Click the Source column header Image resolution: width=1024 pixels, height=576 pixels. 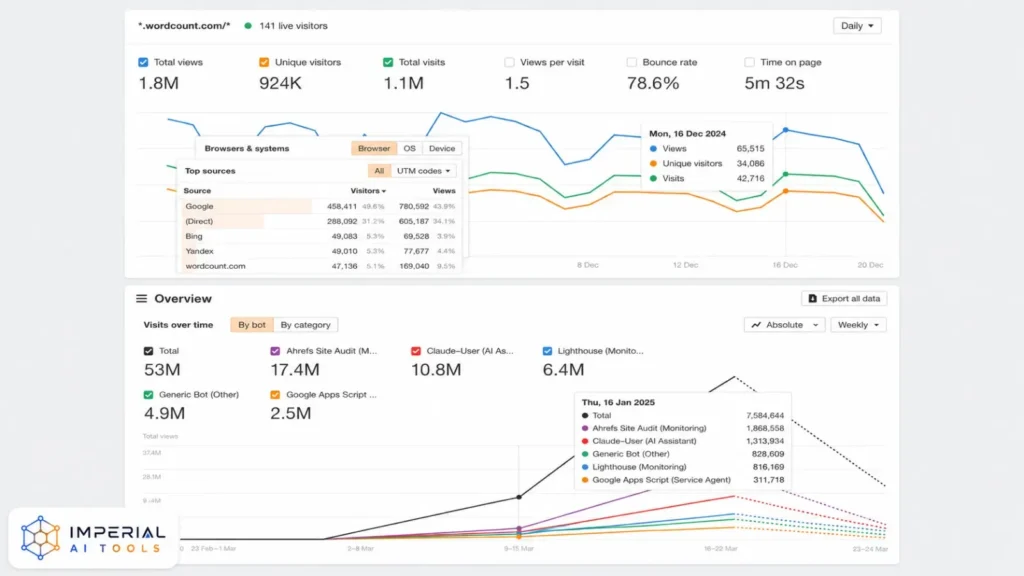tap(197, 191)
